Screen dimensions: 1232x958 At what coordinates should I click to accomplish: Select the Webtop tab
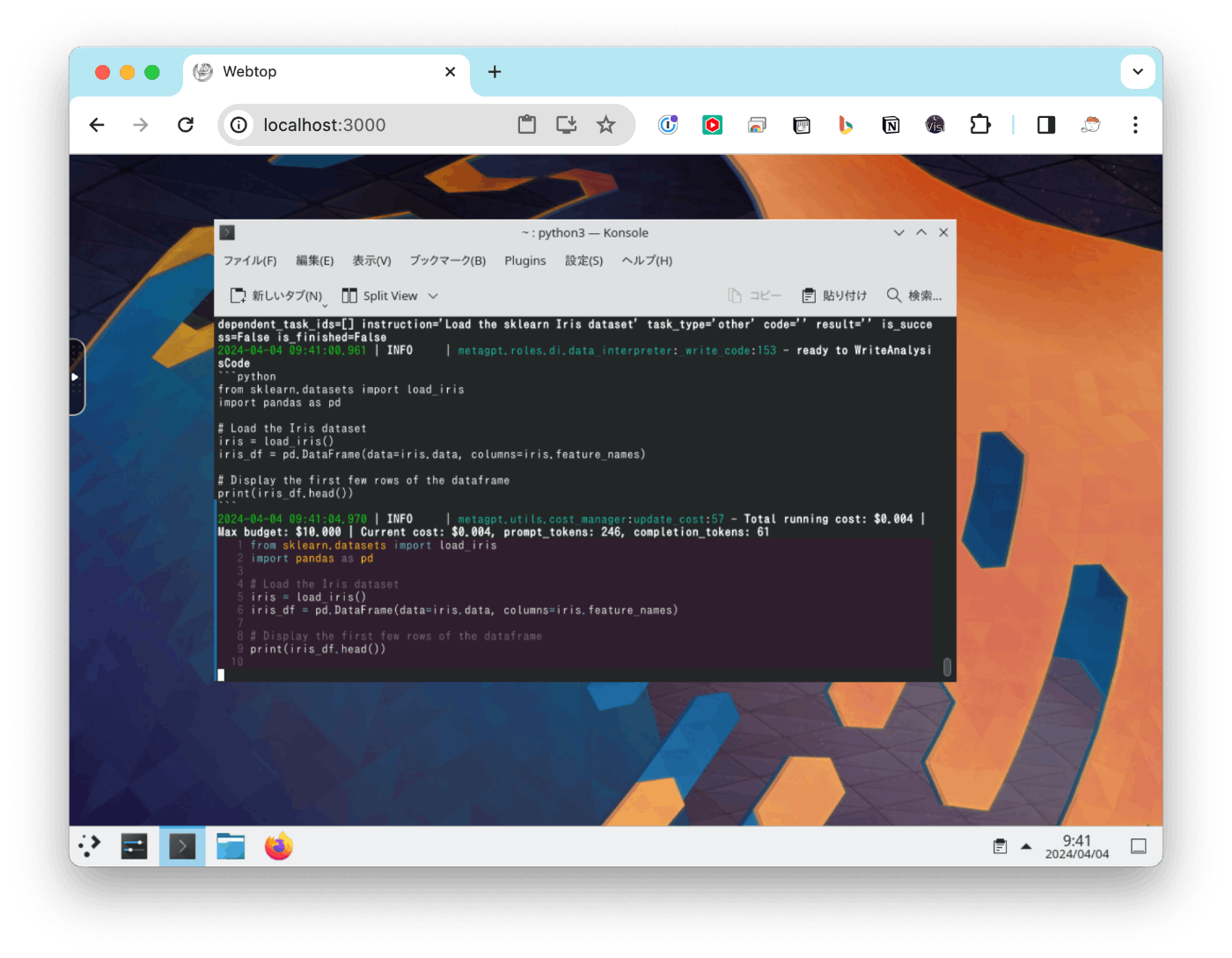326,72
